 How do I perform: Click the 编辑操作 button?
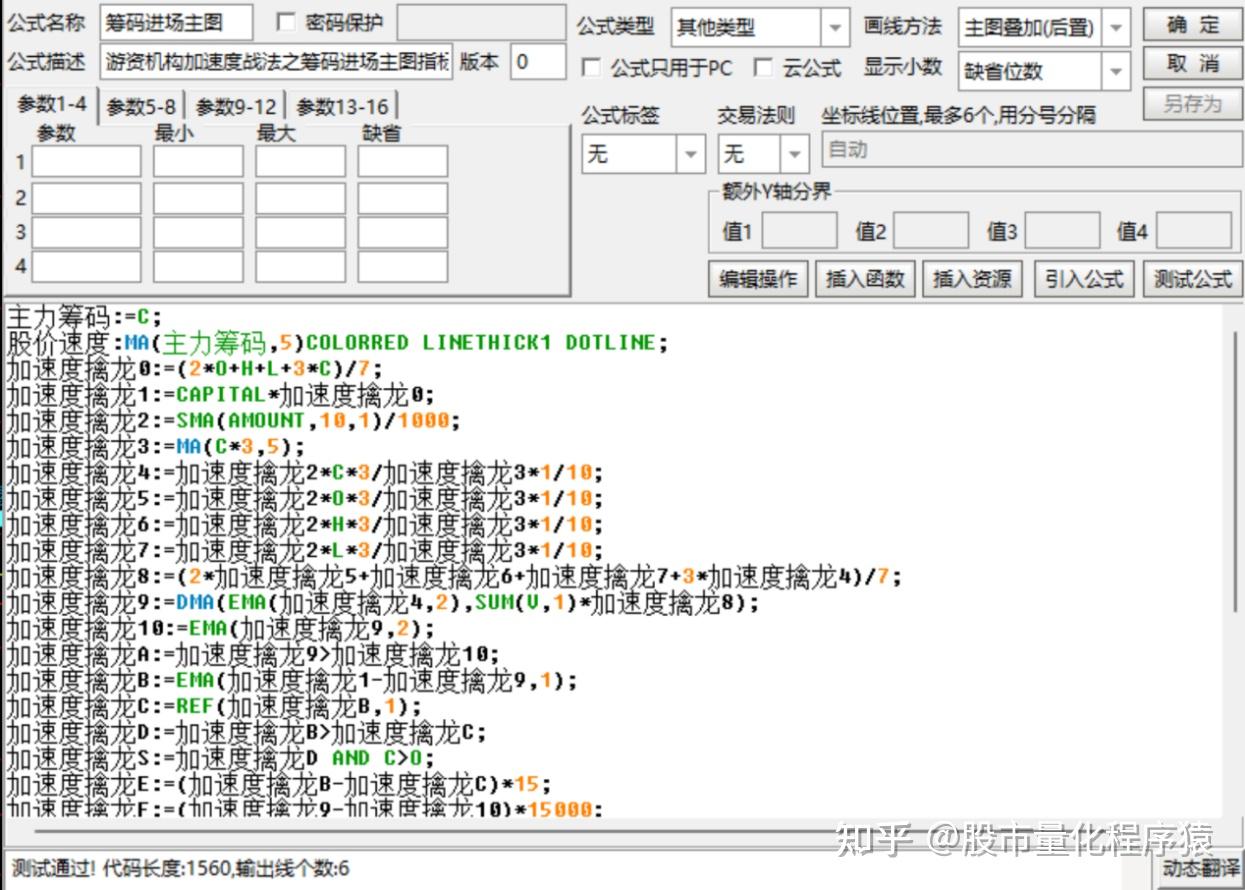pyautogui.click(x=759, y=279)
